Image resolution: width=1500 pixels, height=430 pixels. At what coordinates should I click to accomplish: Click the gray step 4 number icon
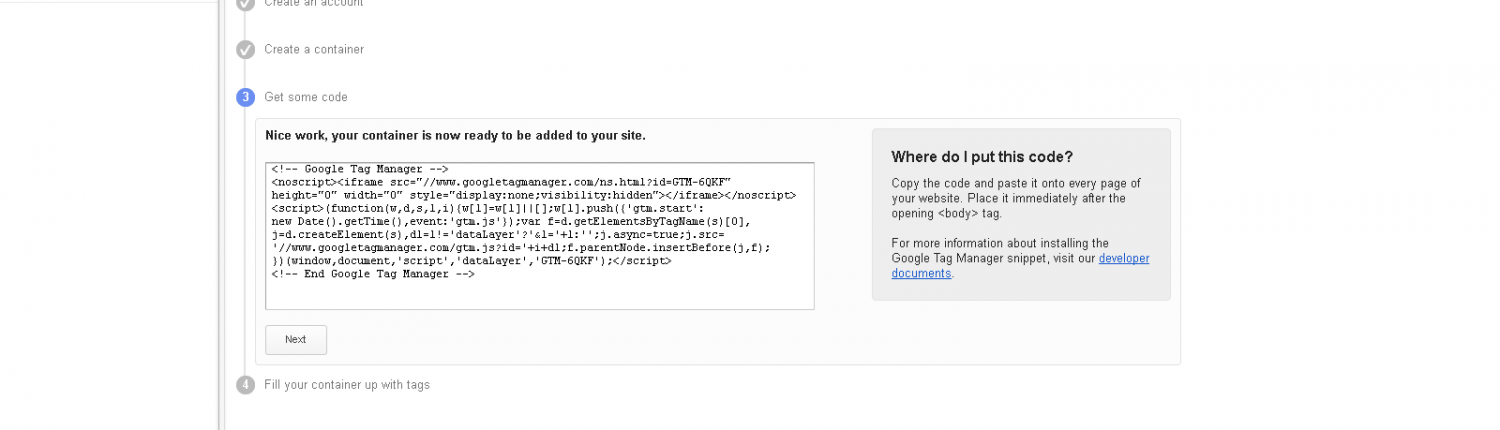tap(245, 385)
